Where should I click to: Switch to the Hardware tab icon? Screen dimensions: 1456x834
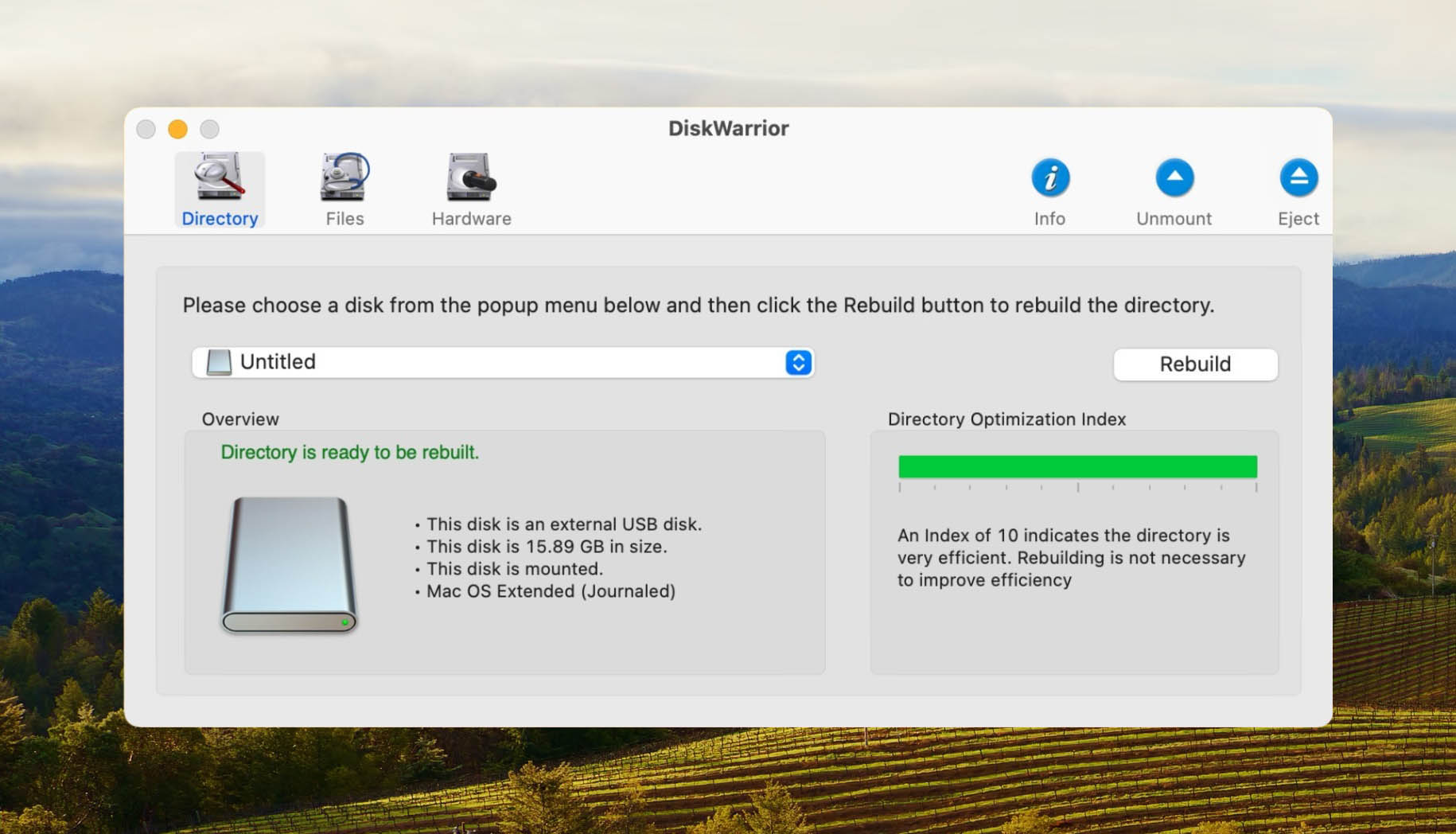tap(471, 177)
